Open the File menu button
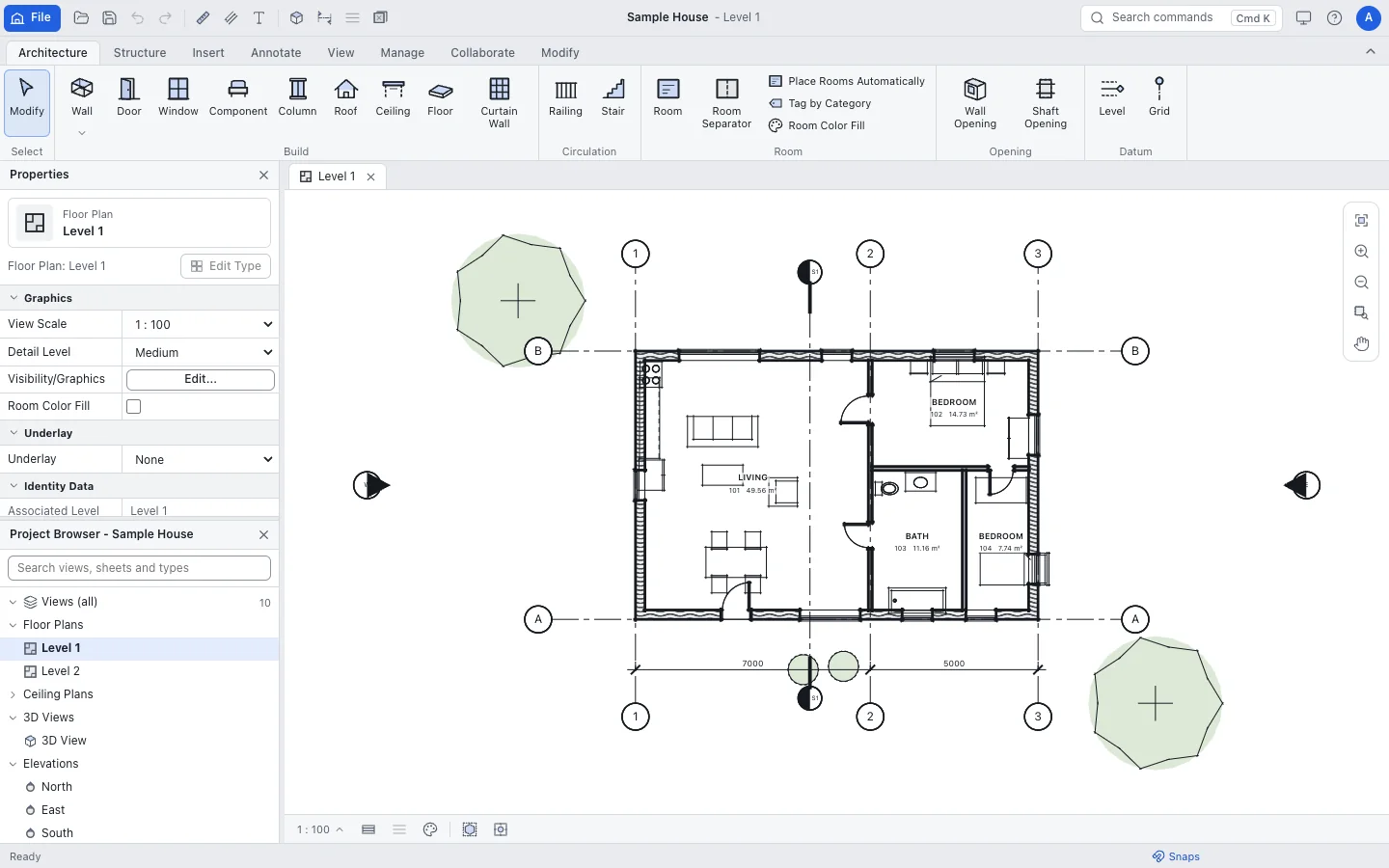The width and height of the screenshot is (1389, 868). pyautogui.click(x=32, y=18)
